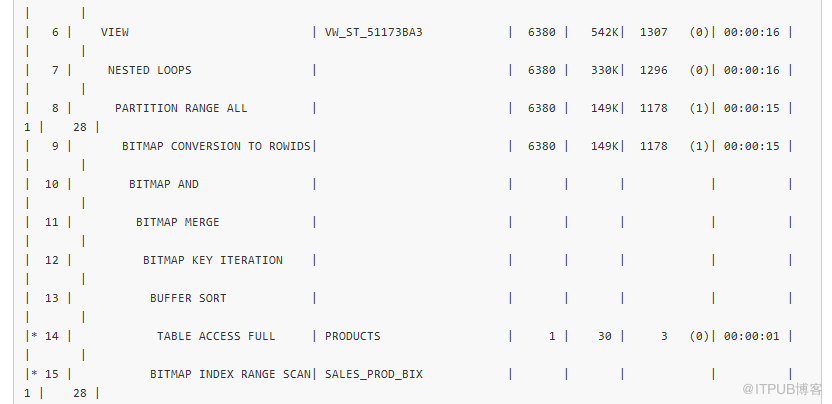The image size is (832, 404).
Task: Click row id 15 with asterisk
Action: click(45, 374)
